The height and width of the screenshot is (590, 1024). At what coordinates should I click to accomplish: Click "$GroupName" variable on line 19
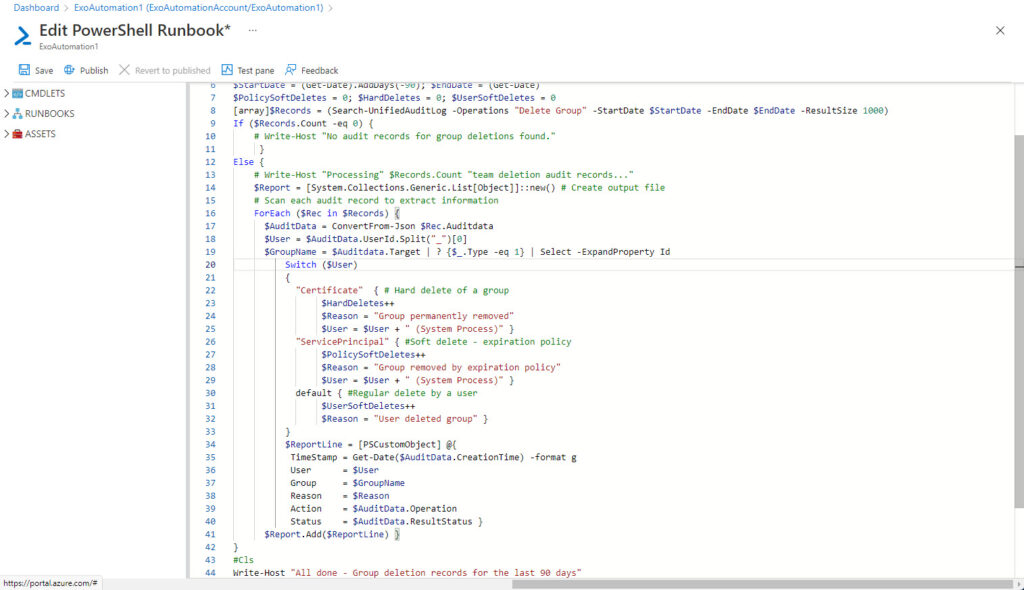tap(290, 252)
